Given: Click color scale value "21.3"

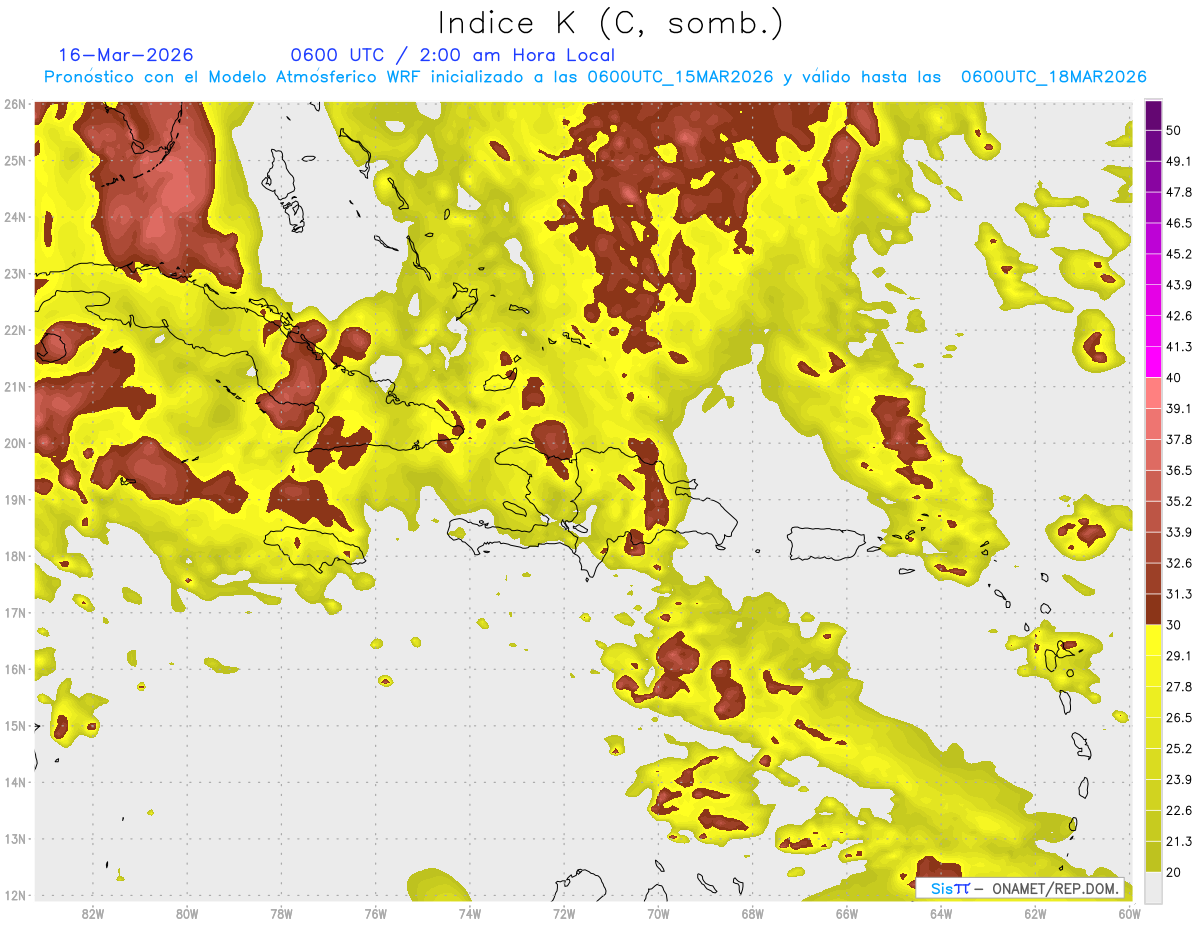Looking at the screenshot, I should [1179, 841].
